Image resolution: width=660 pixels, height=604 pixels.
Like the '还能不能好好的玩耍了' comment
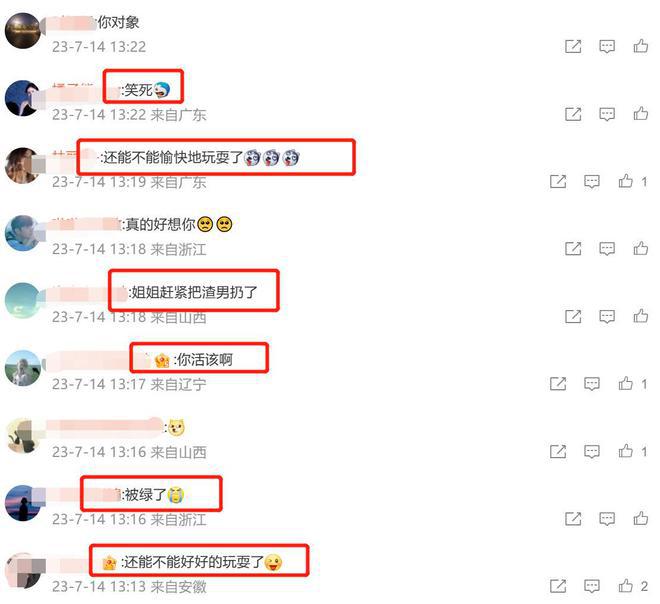625,586
